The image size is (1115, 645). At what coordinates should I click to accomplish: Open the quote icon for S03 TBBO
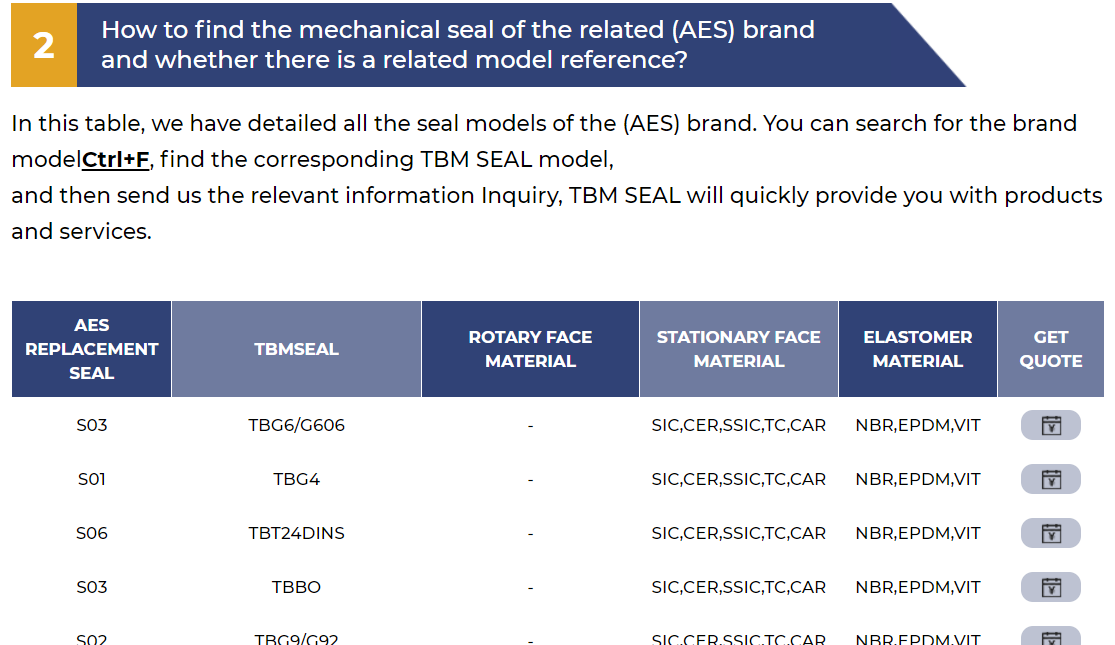pyautogui.click(x=1050, y=587)
